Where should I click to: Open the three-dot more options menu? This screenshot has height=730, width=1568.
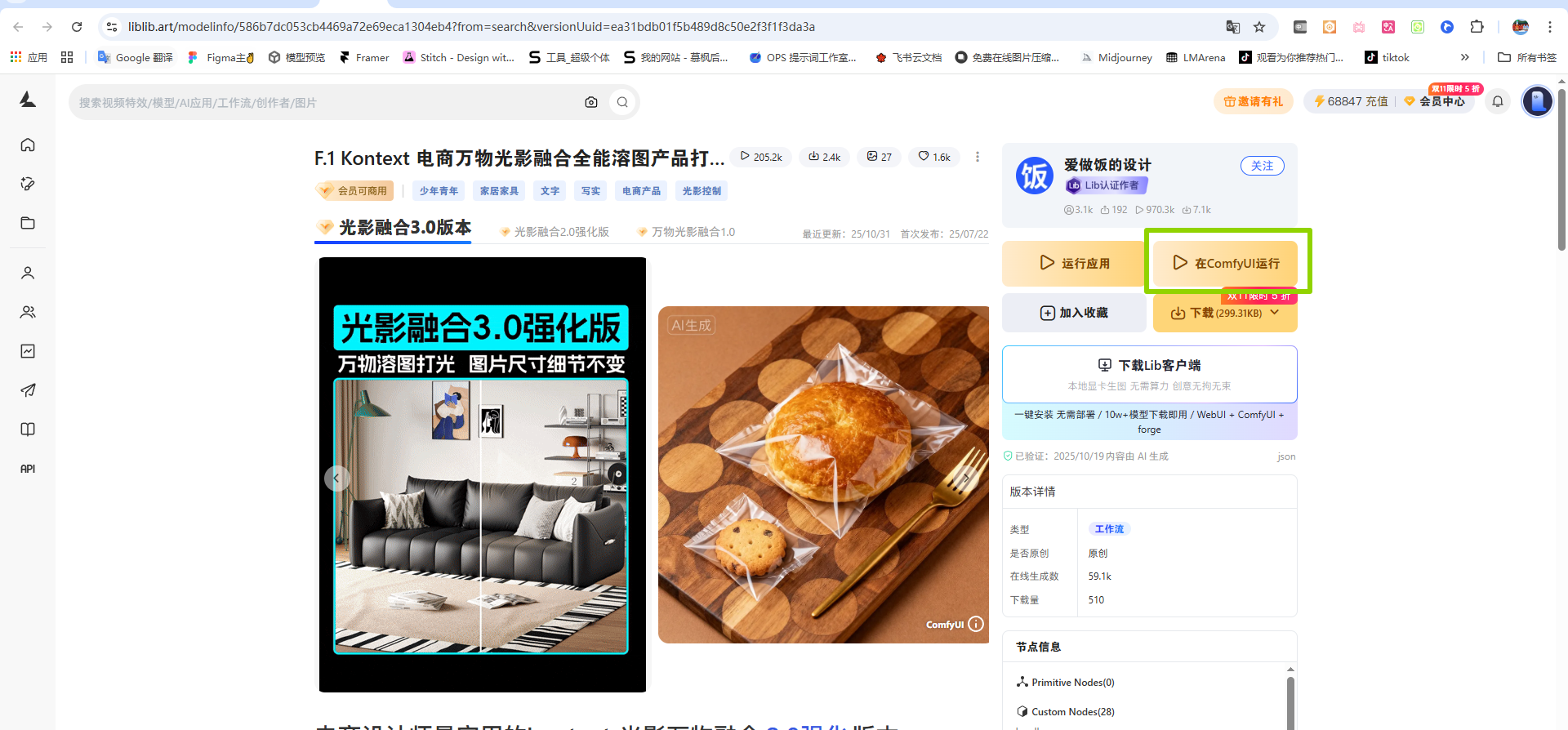coord(978,157)
